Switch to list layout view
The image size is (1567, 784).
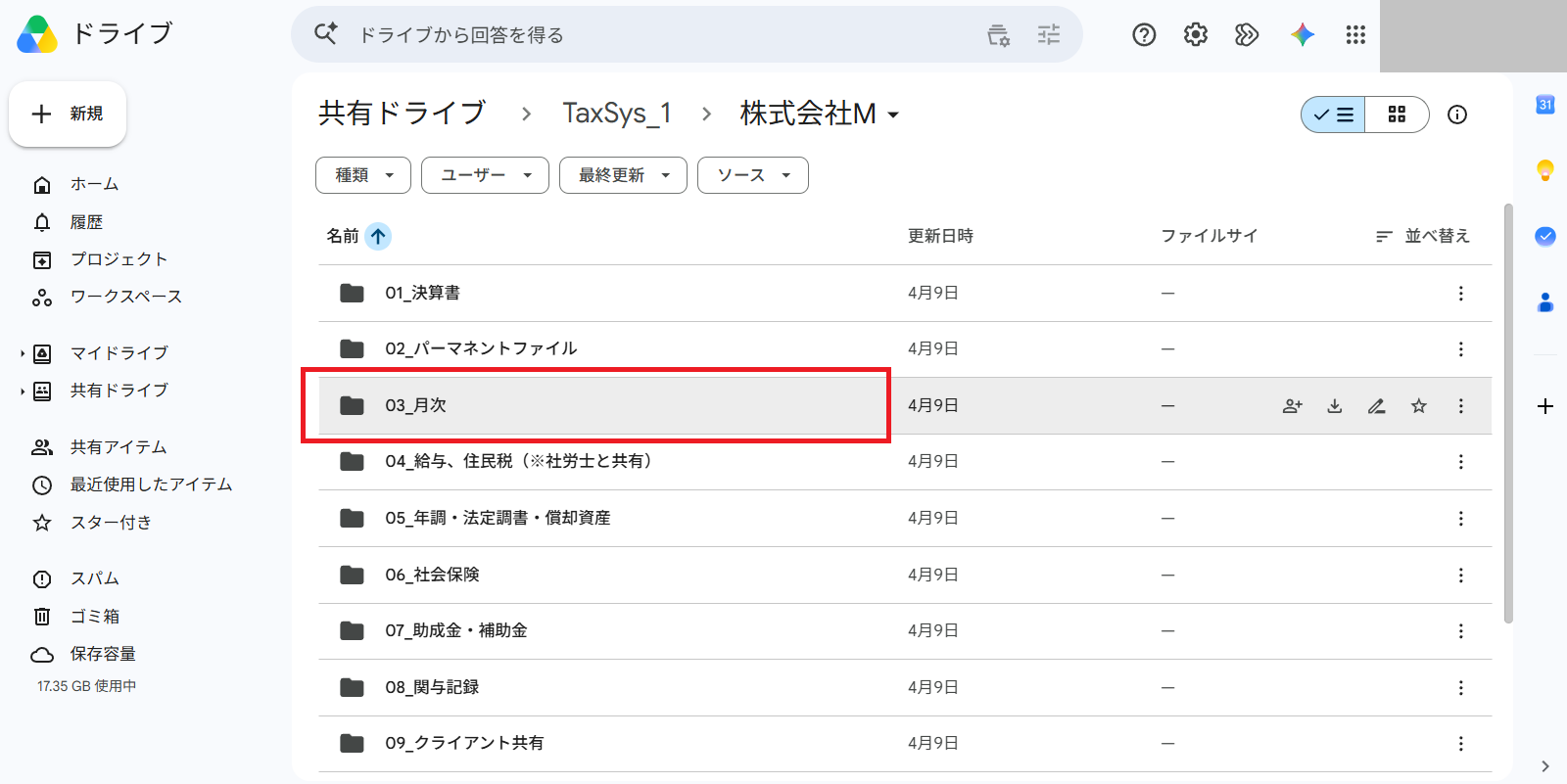click(1333, 115)
